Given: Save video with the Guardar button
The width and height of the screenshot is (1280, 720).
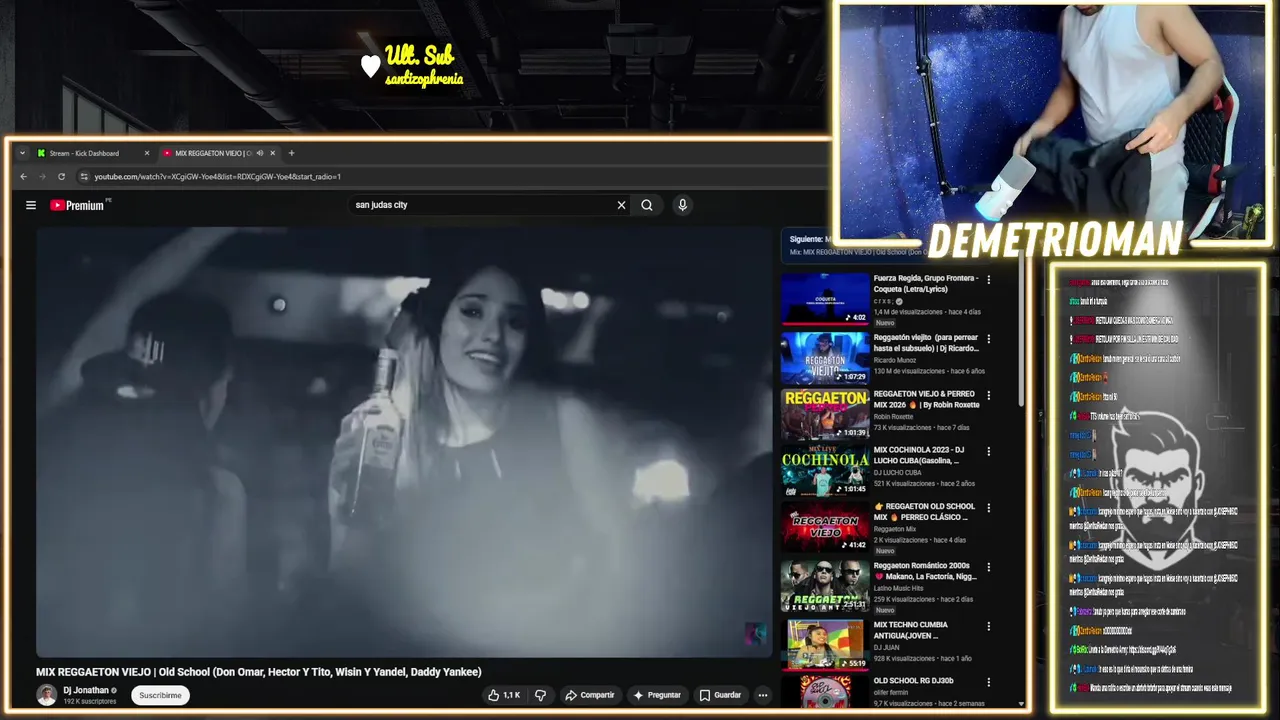Looking at the screenshot, I should tap(720, 695).
